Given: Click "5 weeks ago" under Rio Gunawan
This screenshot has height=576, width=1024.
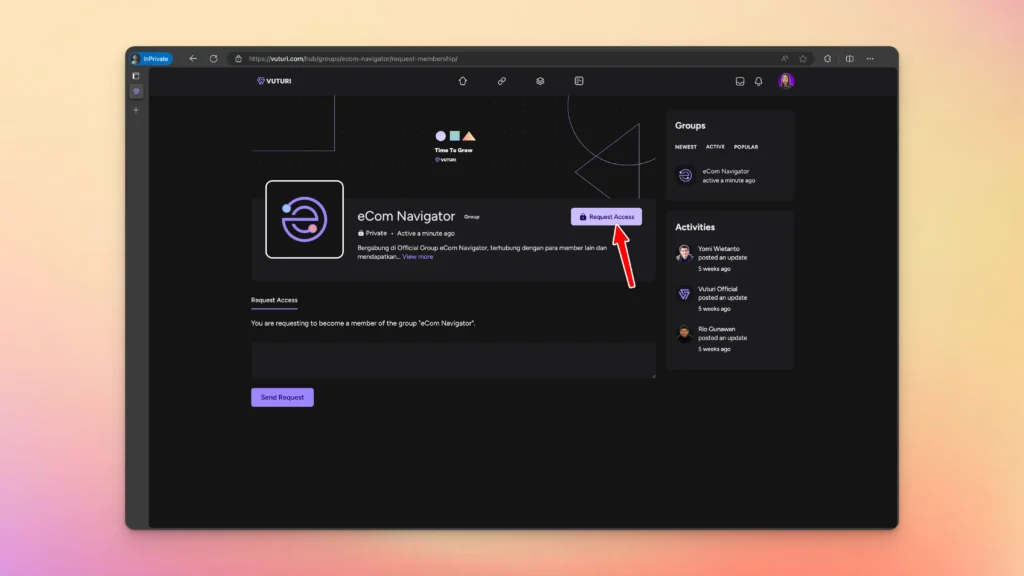Looking at the screenshot, I should tap(714, 349).
